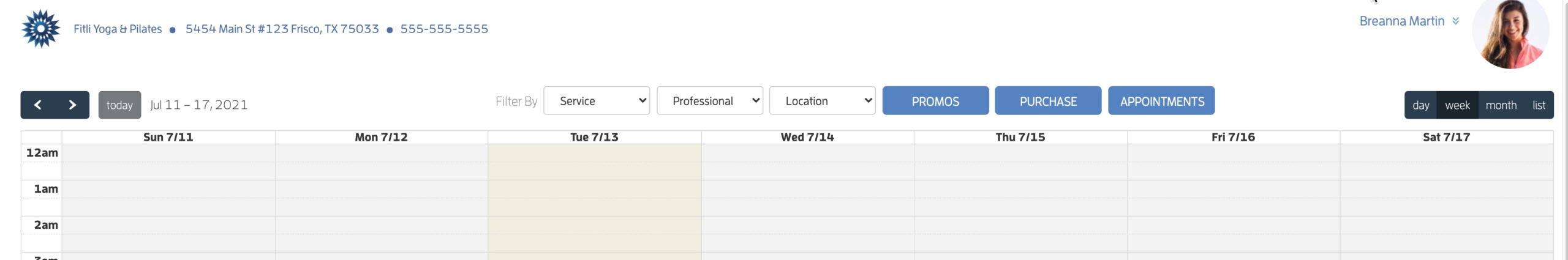Jump to today's date
1568x260 pixels.
(x=119, y=105)
